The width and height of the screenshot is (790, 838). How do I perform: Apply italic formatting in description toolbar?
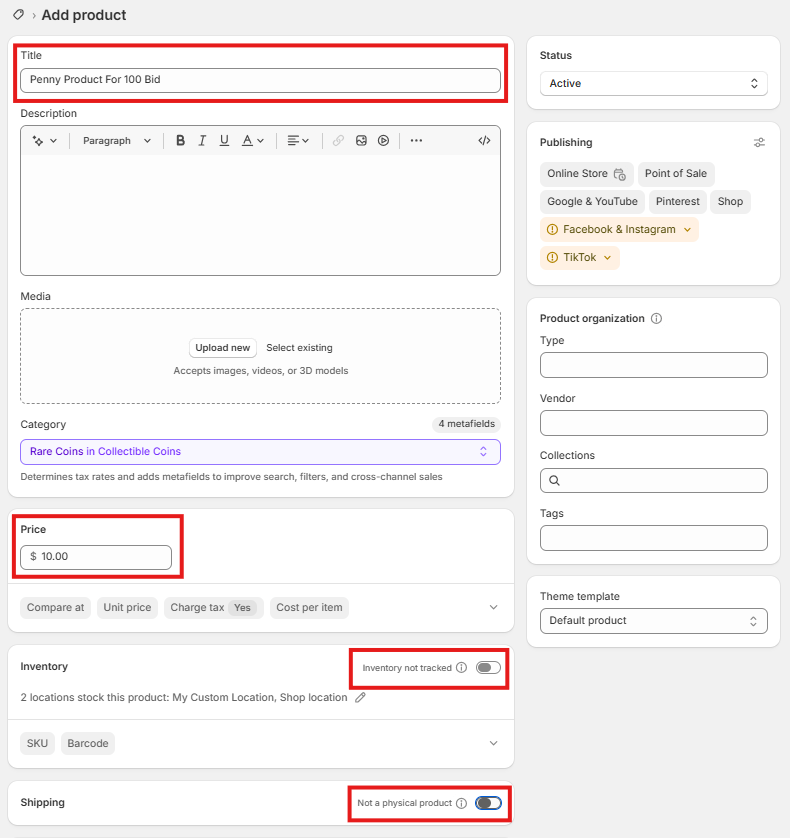click(x=202, y=141)
